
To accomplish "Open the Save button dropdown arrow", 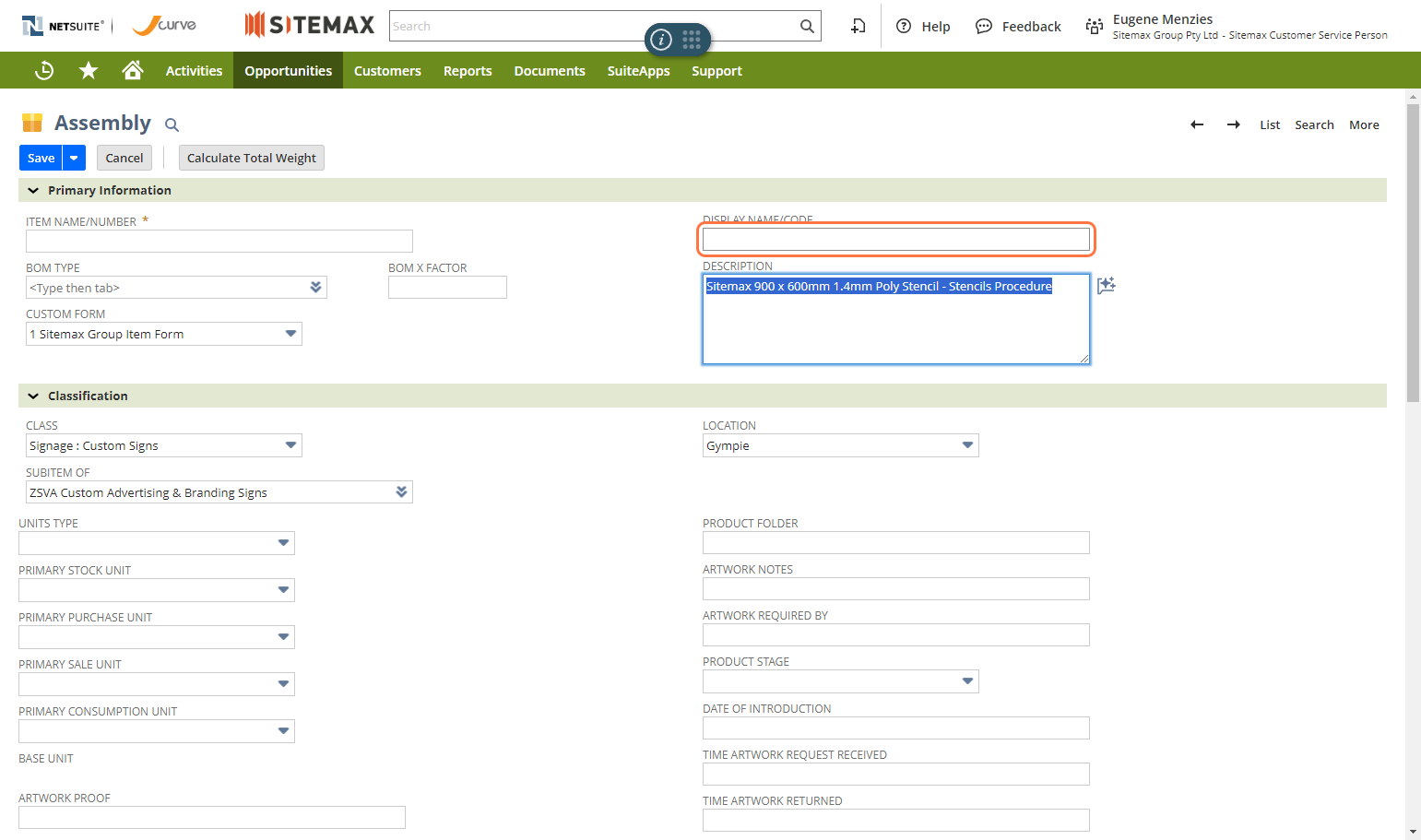I will pos(74,158).
